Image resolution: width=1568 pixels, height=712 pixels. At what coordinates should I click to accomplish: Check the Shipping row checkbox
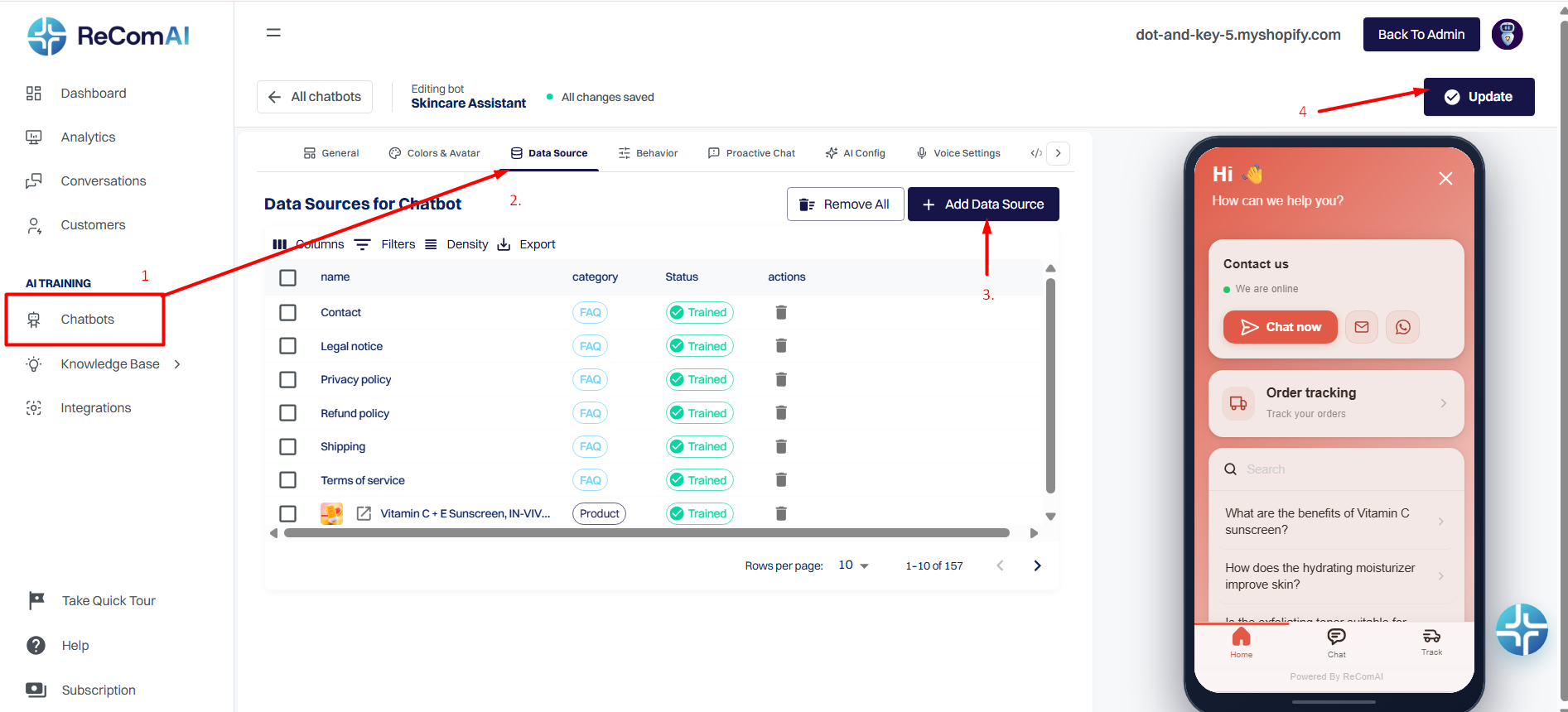coord(287,446)
